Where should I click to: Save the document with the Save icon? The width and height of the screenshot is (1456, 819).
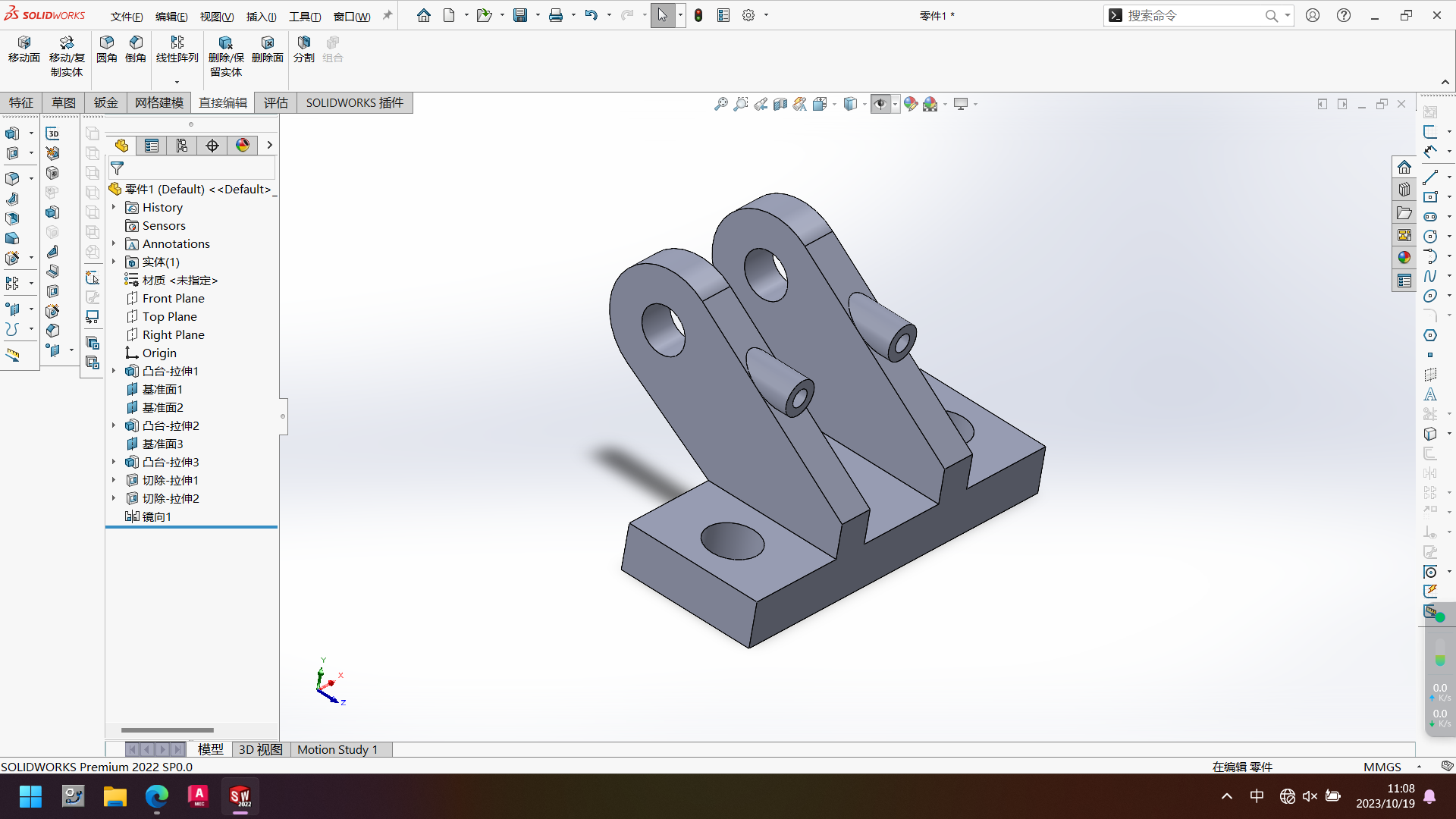520,15
